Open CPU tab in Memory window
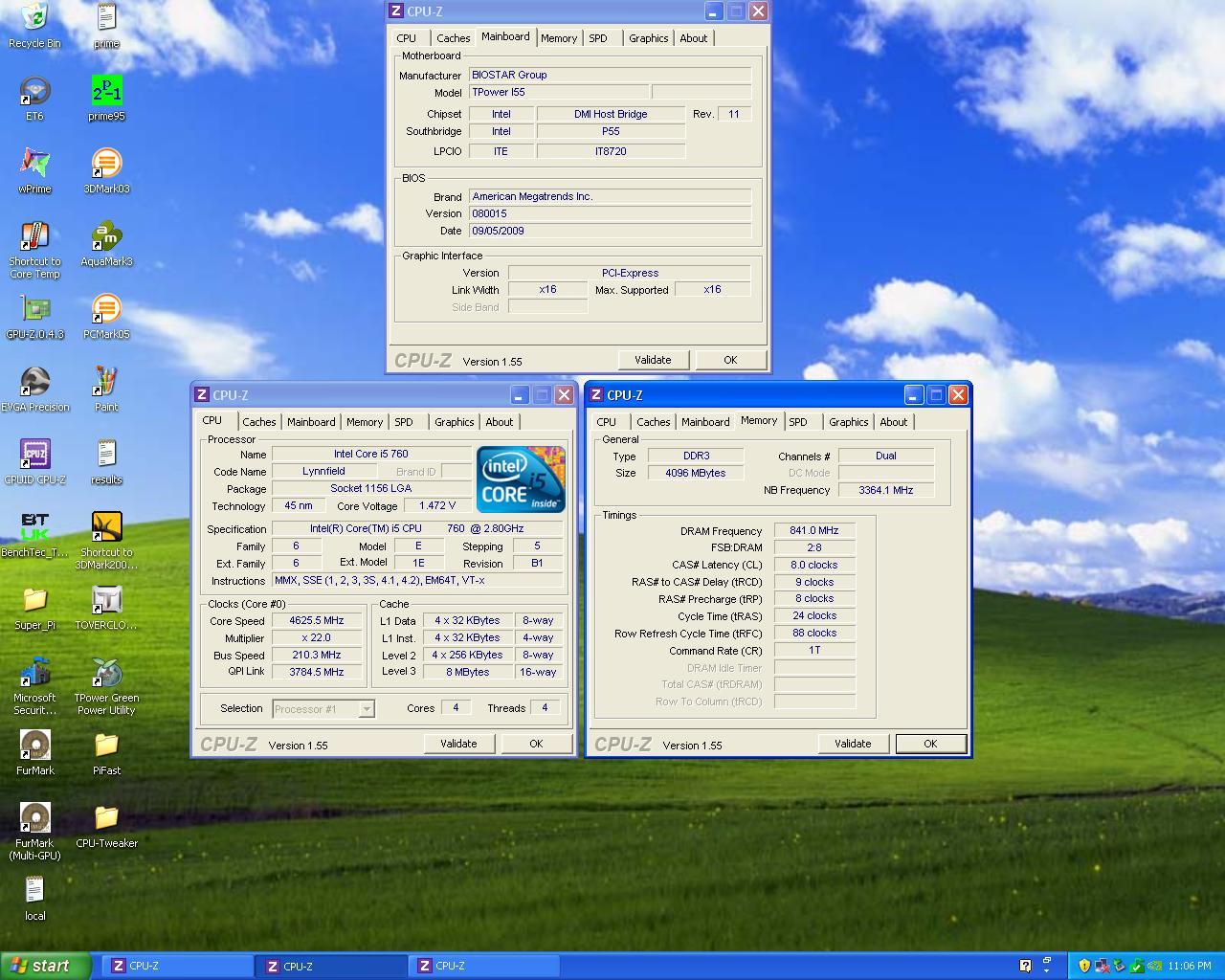The height and width of the screenshot is (980, 1225). pyautogui.click(x=607, y=422)
